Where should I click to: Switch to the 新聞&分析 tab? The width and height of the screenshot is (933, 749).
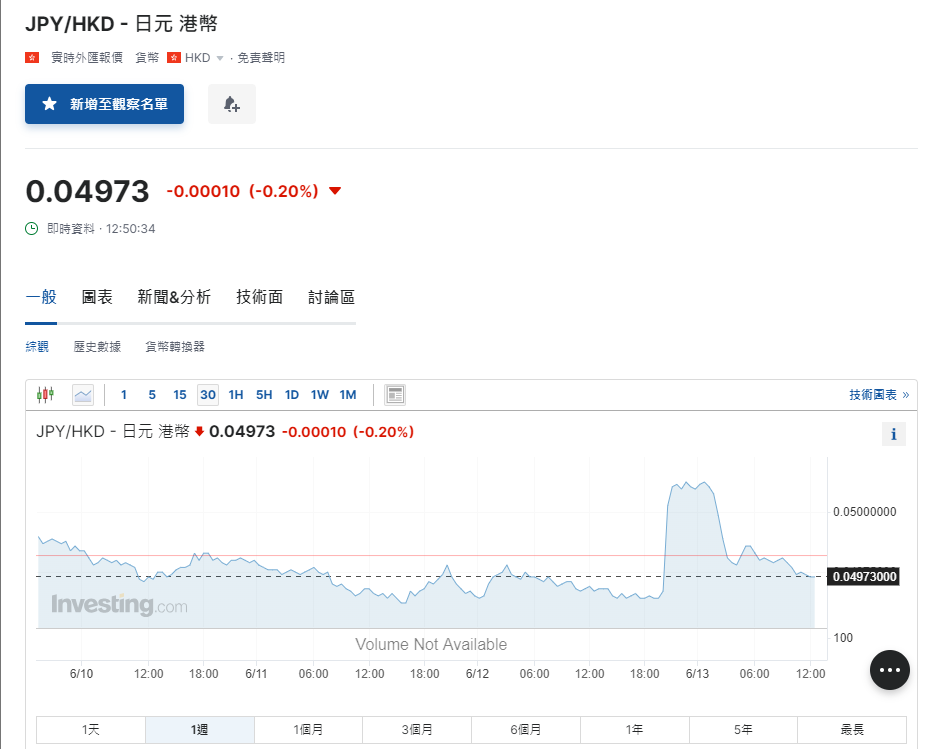click(x=175, y=297)
